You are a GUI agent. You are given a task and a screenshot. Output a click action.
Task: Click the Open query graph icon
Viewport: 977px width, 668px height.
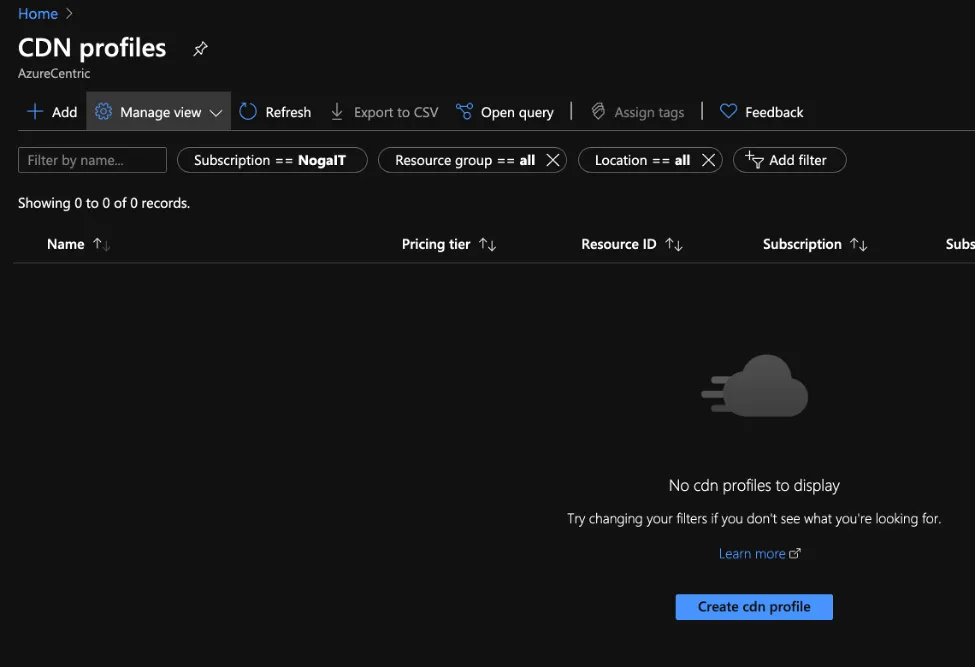[464, 112]
